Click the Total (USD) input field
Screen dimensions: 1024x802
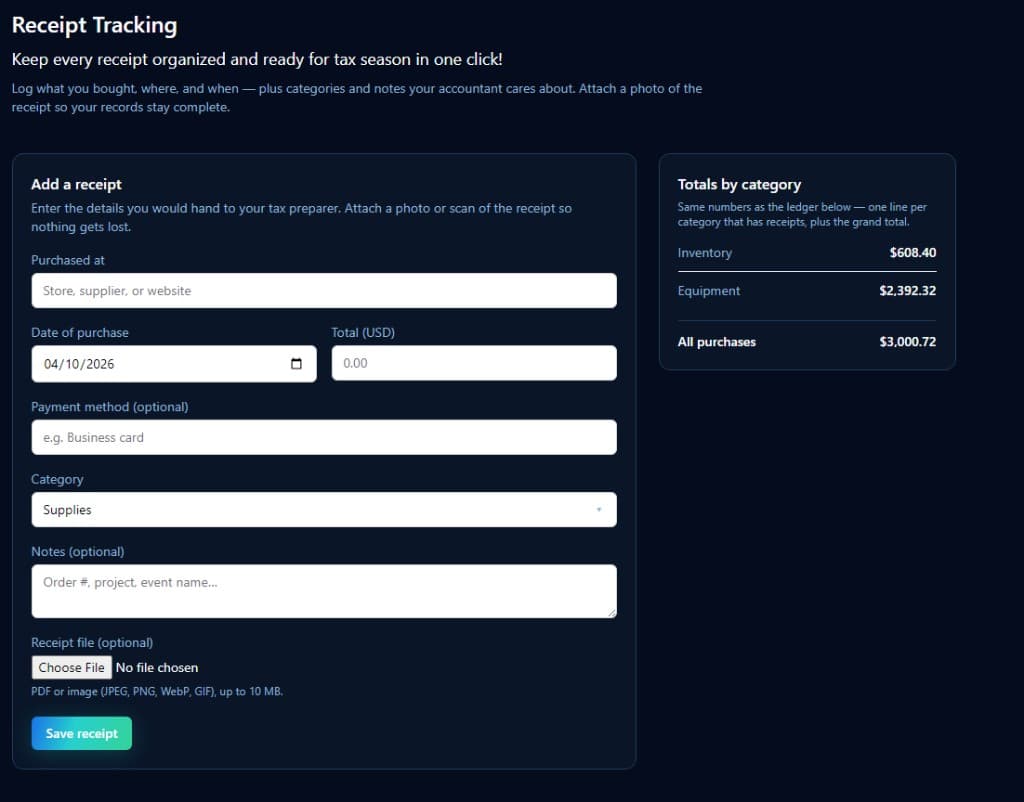474,362
